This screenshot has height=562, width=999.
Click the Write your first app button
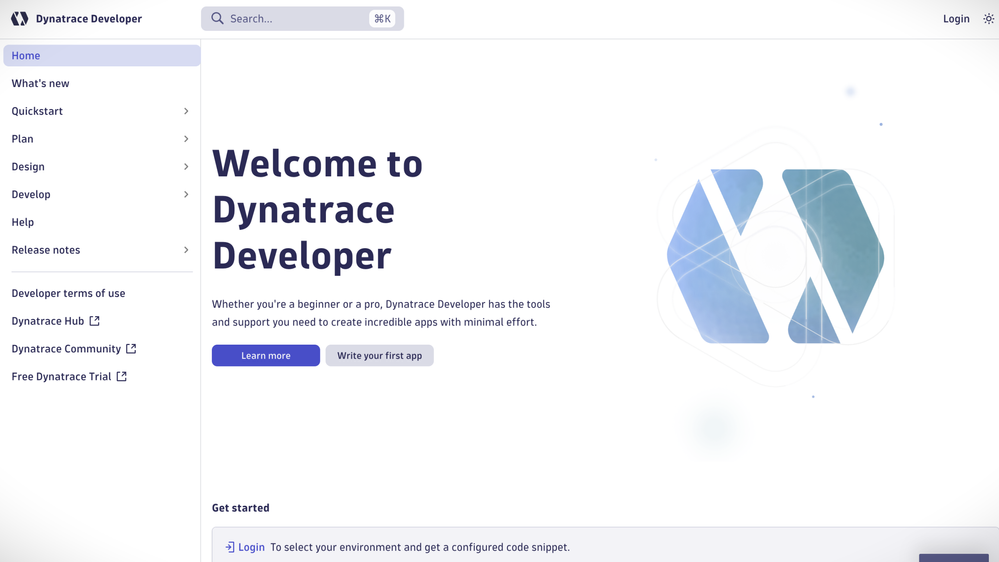coord(379,356)
